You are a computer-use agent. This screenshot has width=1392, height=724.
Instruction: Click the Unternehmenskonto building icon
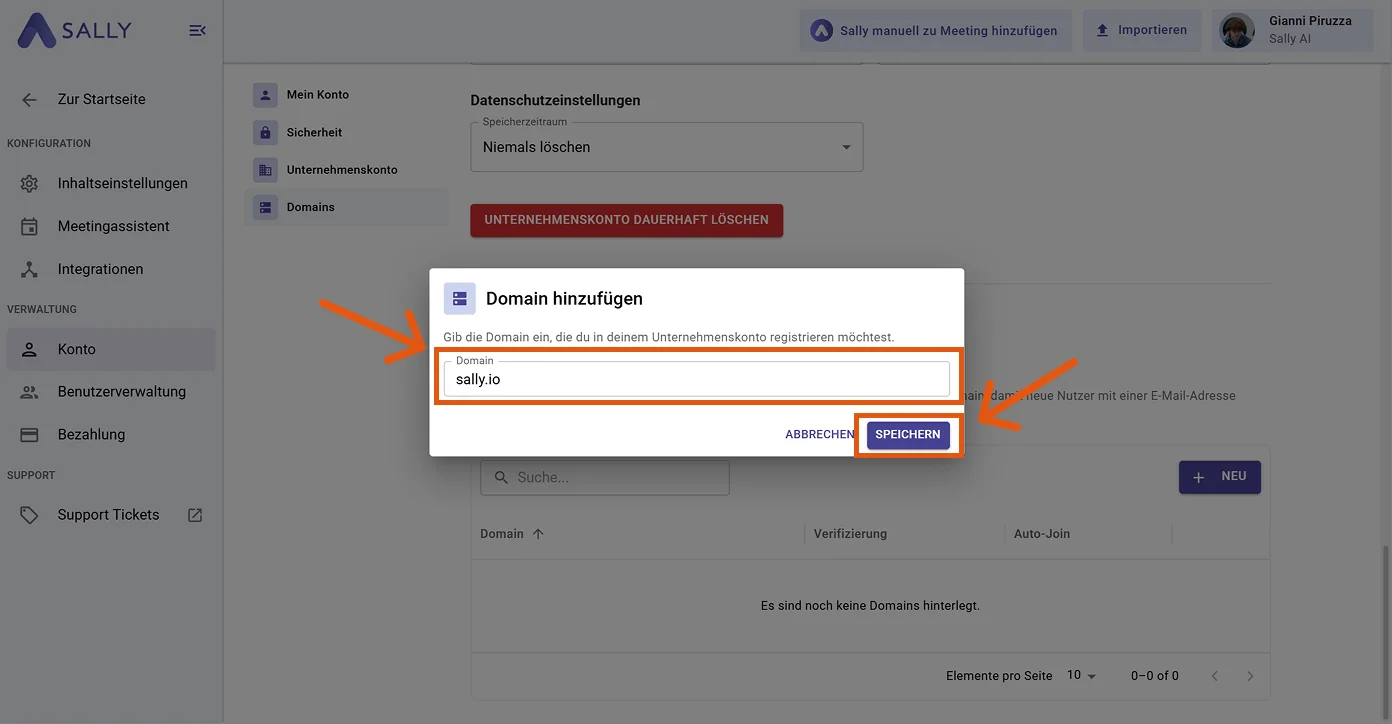pyautogui.click(x=265, y=170)
